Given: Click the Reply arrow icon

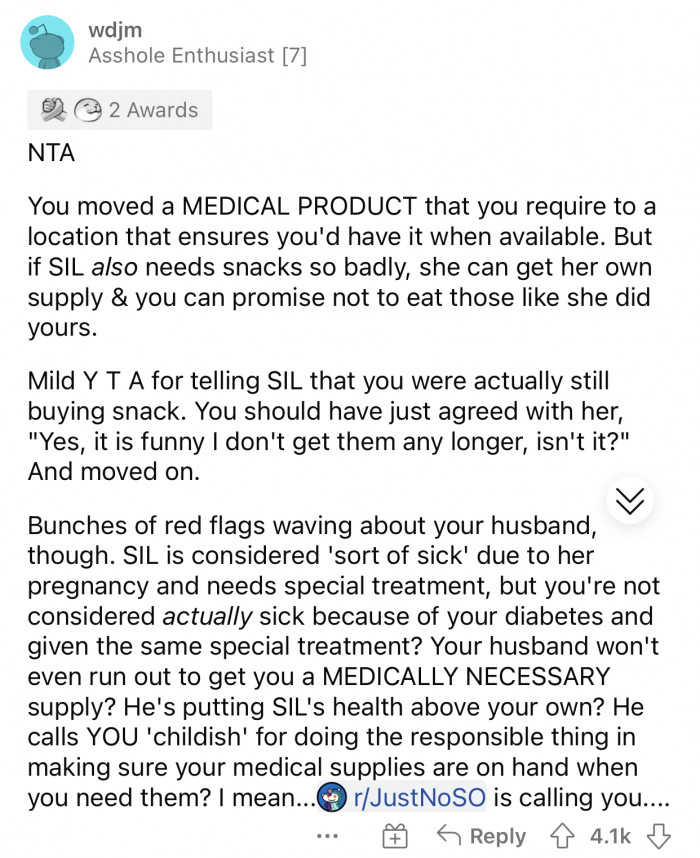Looking at the screenshot, I should tap(448, 835).
